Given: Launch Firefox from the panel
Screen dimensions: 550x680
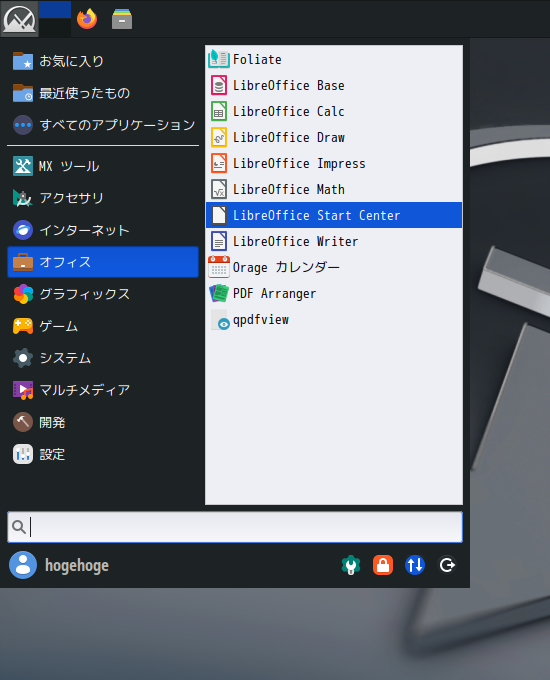Looking at the screenshot, I should 87,19.
